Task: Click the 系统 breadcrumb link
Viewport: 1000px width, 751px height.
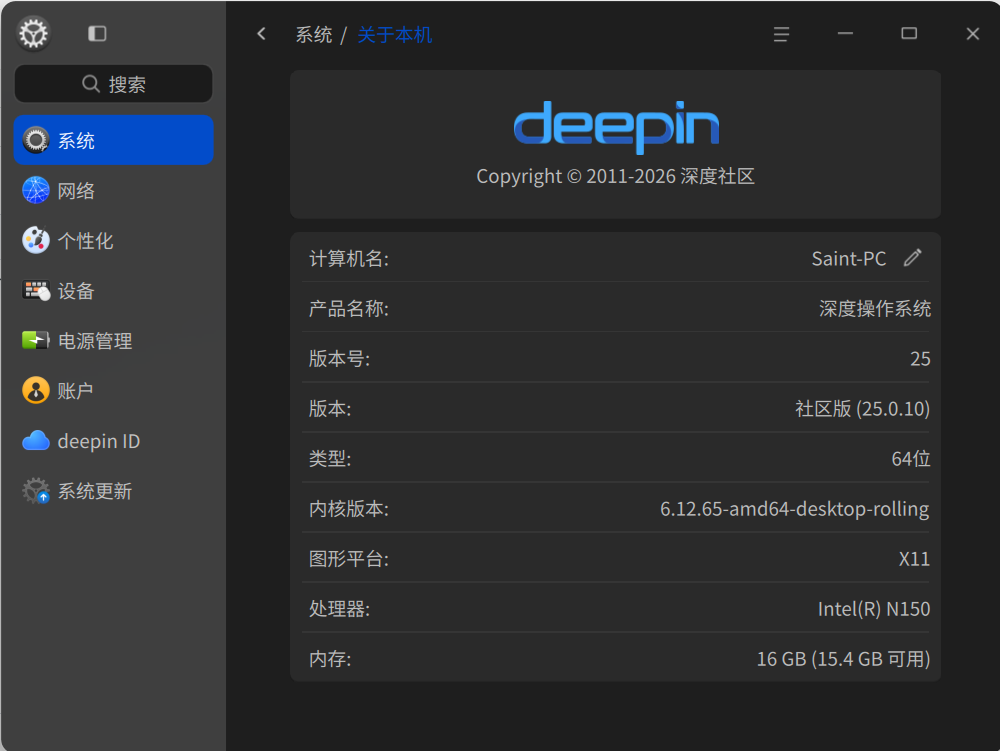Action: tap(315, 33)
